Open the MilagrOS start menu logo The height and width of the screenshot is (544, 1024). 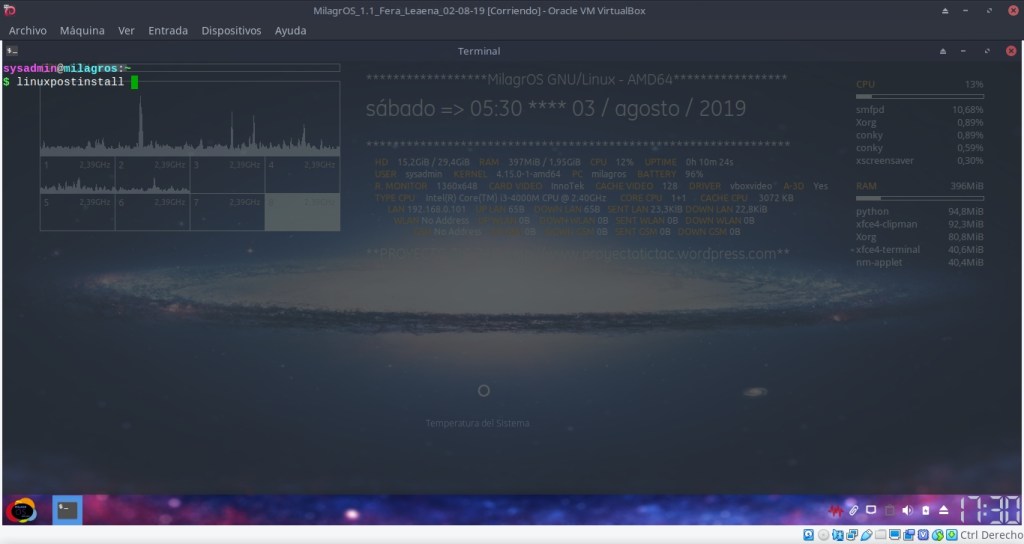[x=21, y=510]
